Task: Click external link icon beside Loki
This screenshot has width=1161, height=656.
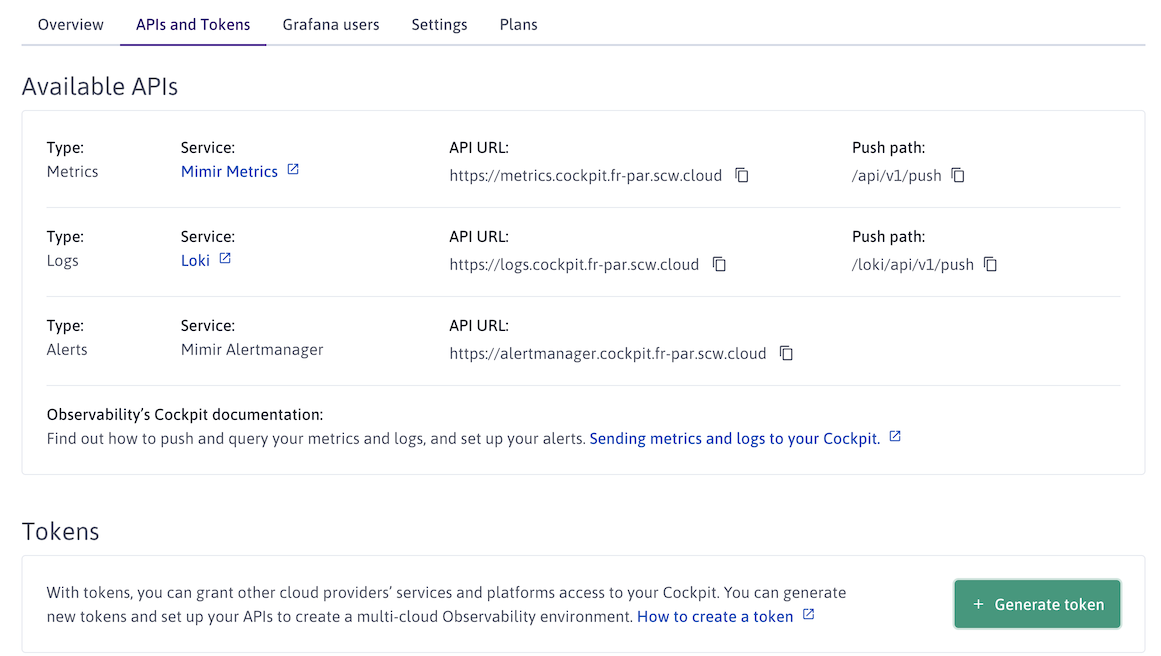Action: point(225,259)
